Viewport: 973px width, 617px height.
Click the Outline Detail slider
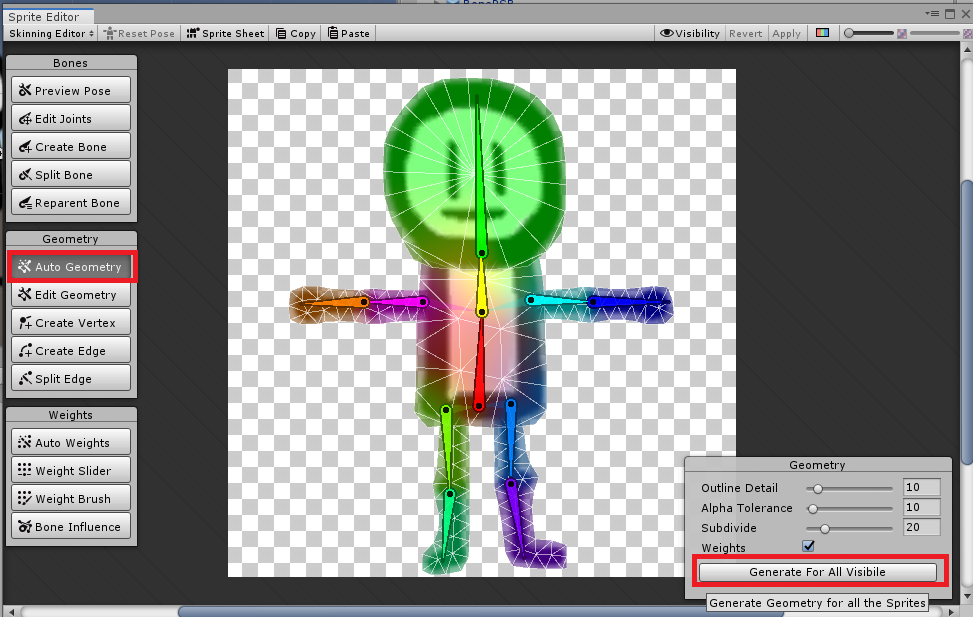(x=849, y=489)
